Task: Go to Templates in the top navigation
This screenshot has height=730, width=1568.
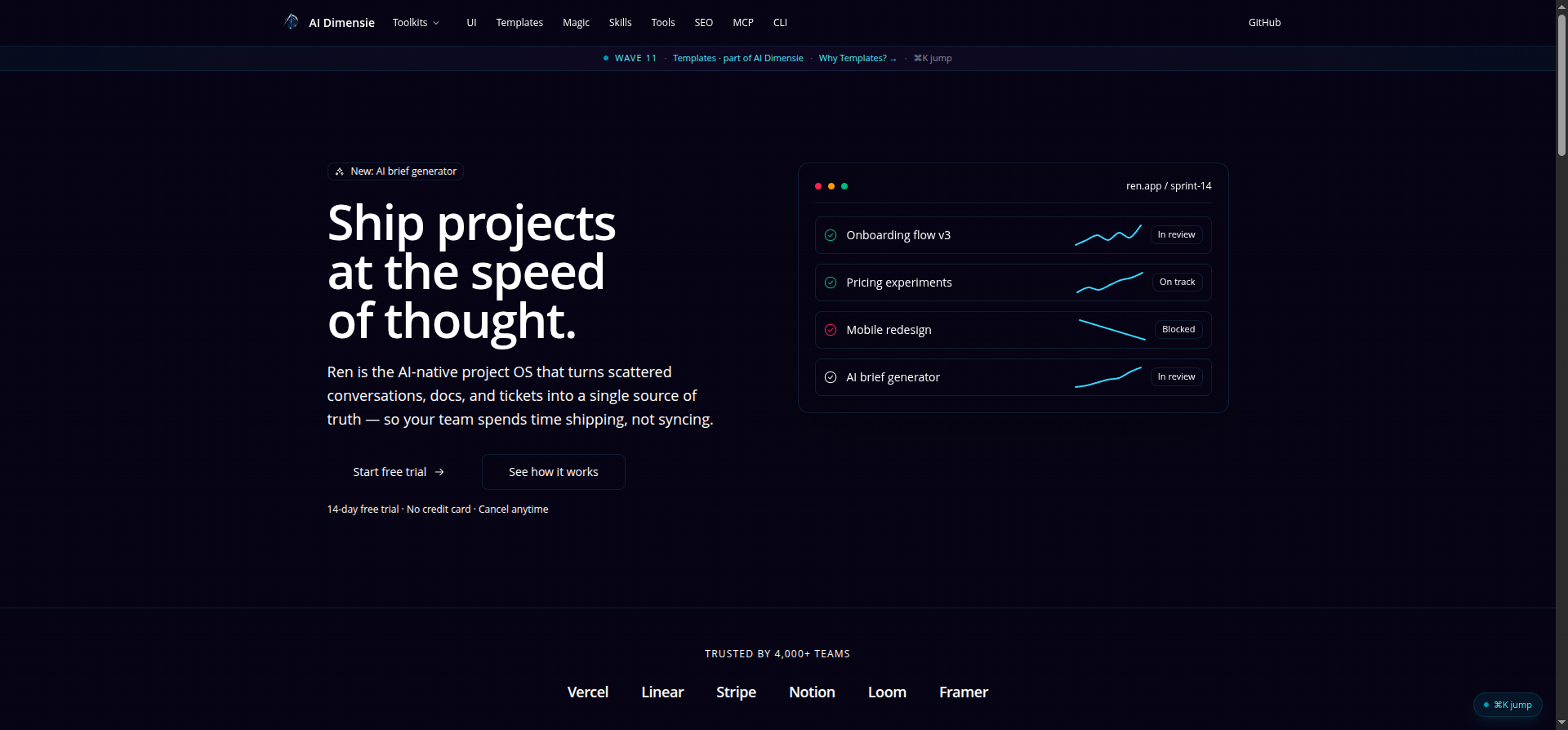Action: click(x=519, y=22)
